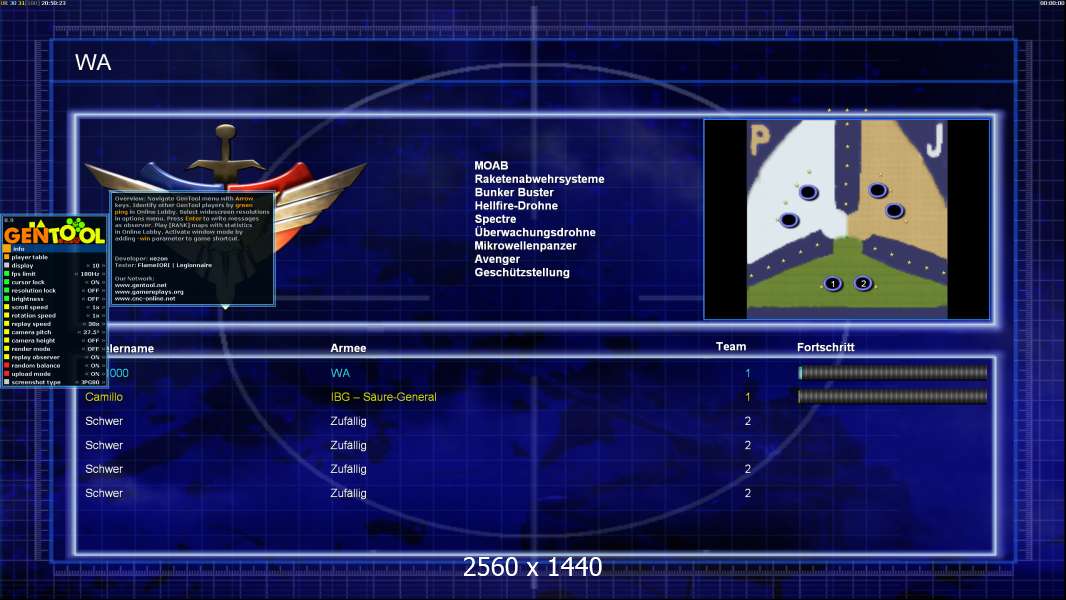The image size is (1066, 600).
Task: Click the 2560 x 1440 resolution label
Action: (532, 567)
